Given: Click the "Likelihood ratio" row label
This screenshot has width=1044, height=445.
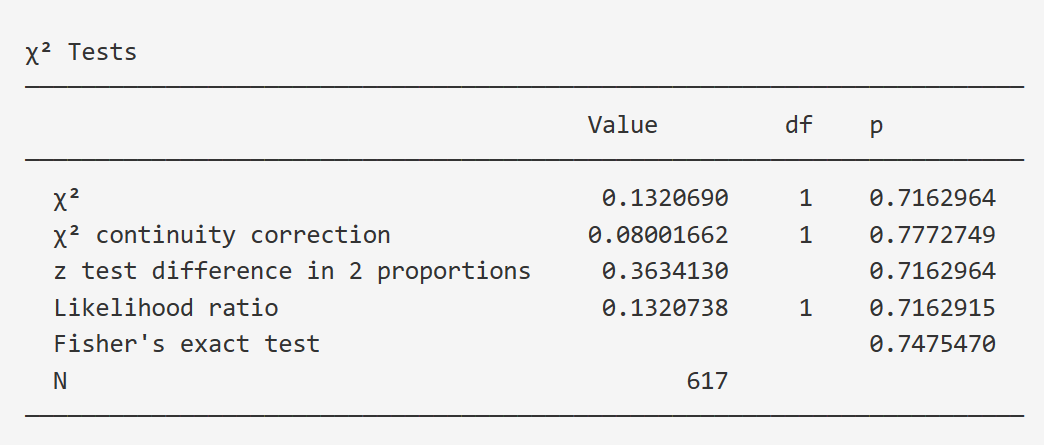Looking at the screenshot, I should pyautogui.click(x=166, y=308).
